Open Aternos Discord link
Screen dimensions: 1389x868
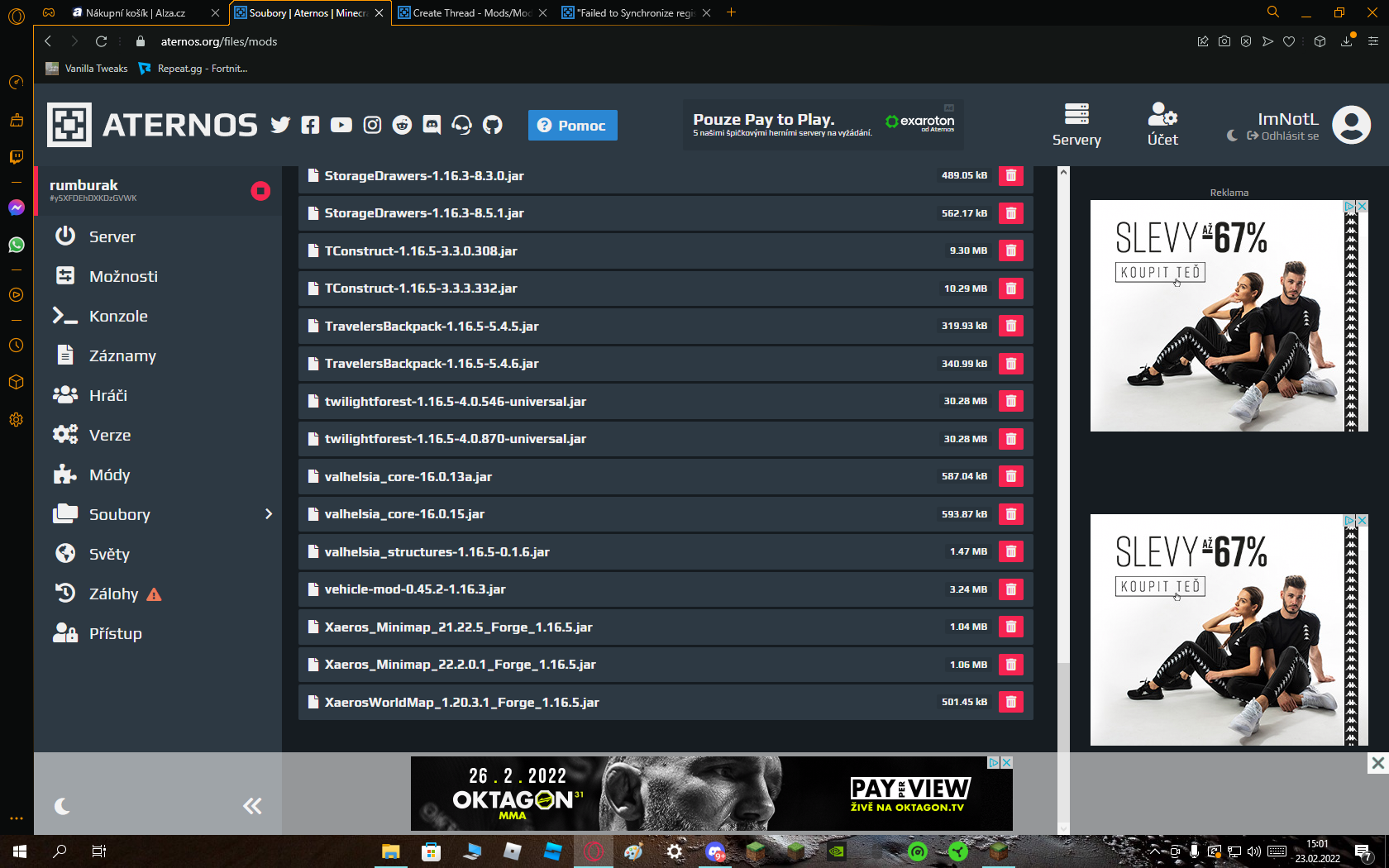tap(432, 125)
